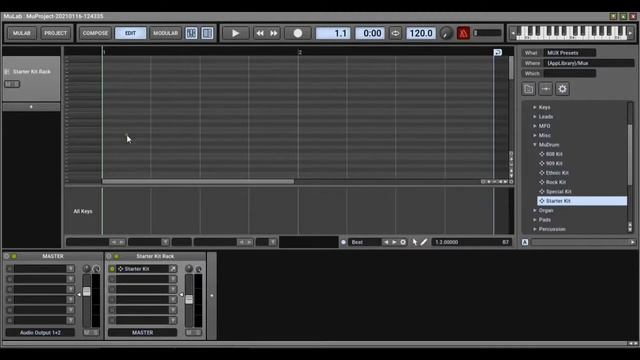Select the pencil draw tool
Image resolution: width=640 pixels, height=360 pixels.
pos(424,242)
